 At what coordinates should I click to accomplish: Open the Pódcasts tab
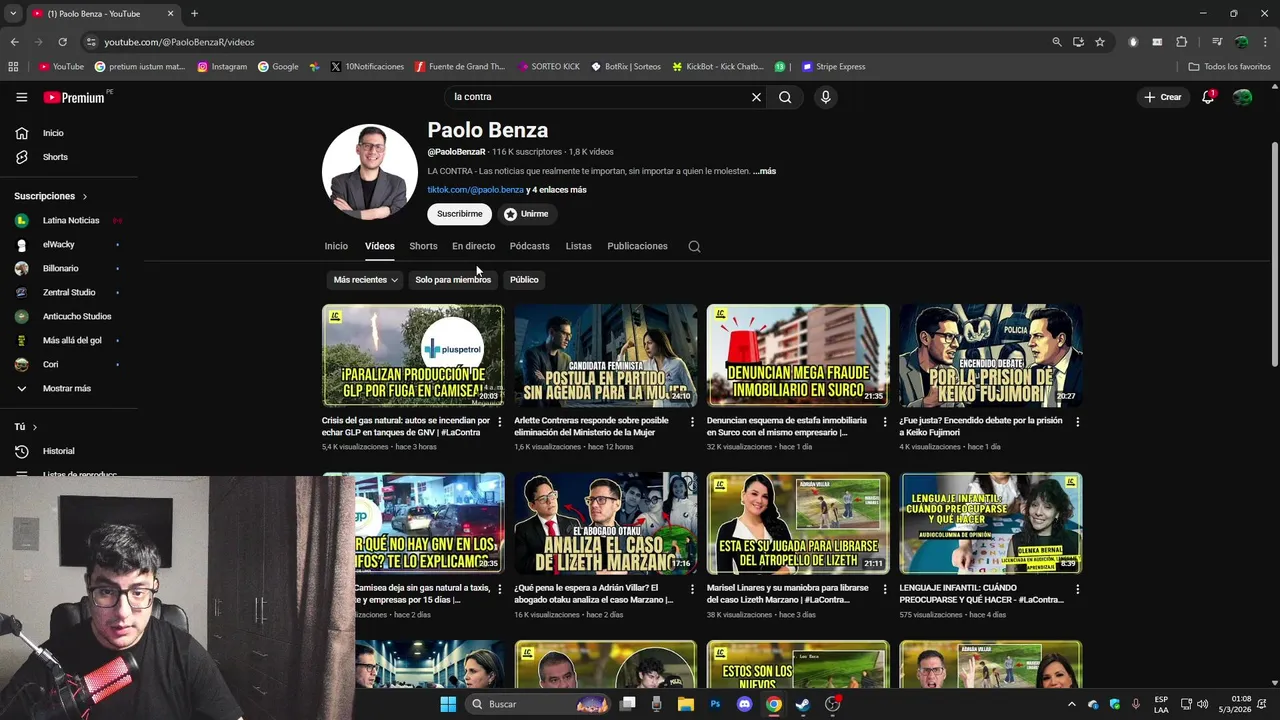tap(529, 246)
